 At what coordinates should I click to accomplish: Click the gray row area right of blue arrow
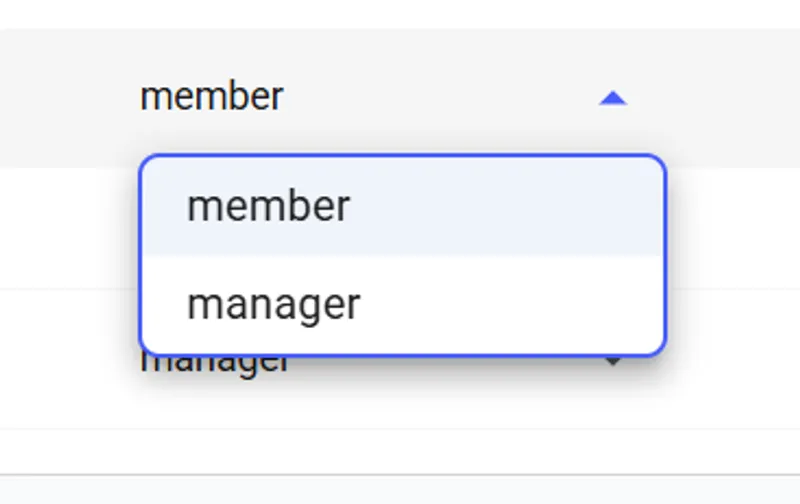tap(714, 98)
